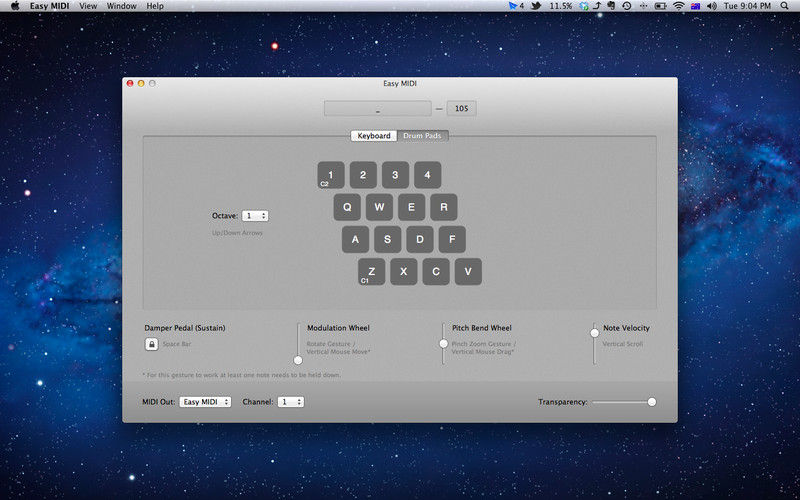
Task: Open the MIDI Out dropdown
Action: pos(205,402)
